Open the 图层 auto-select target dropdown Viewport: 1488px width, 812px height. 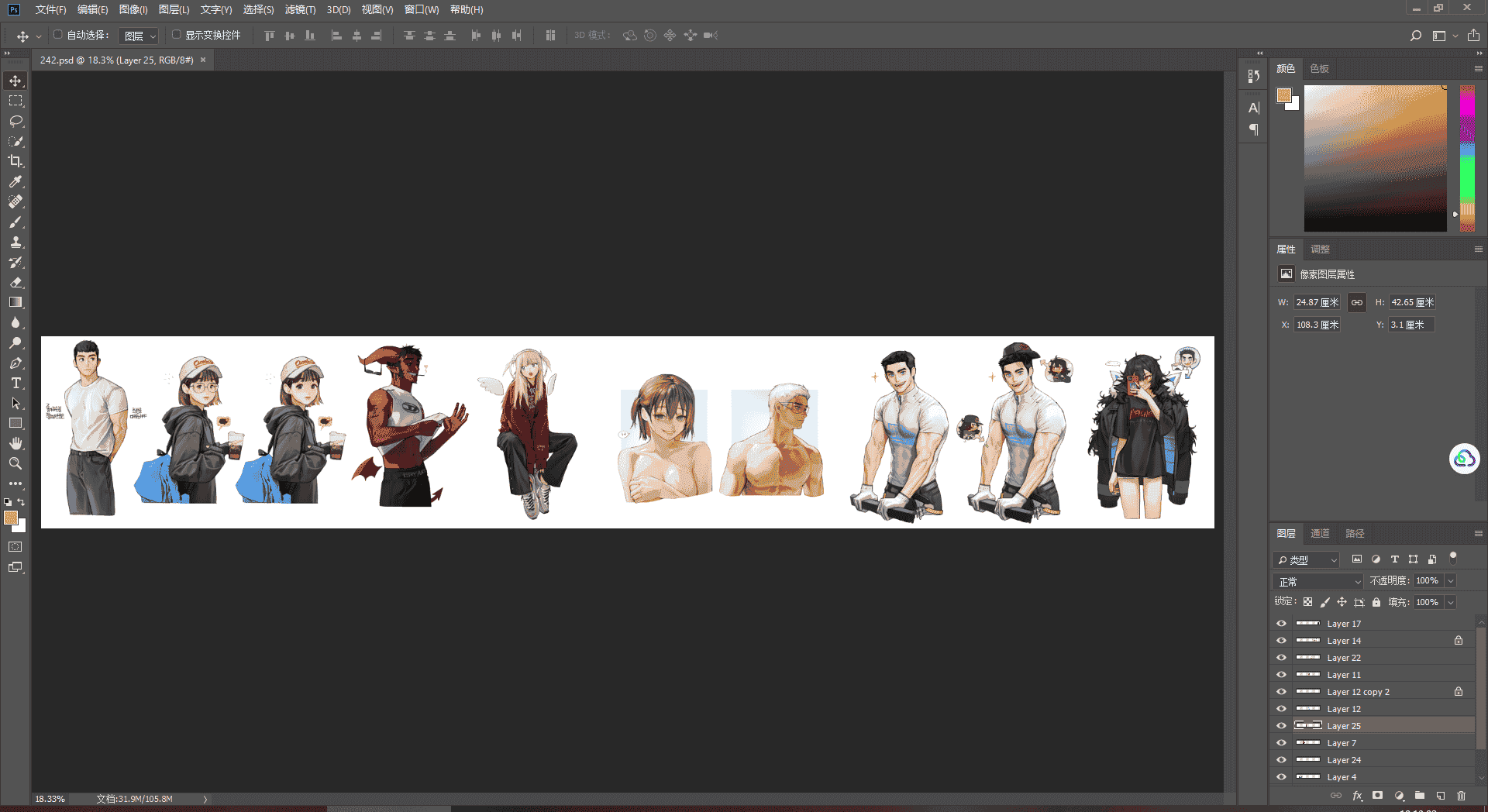[x=139, y=36]
